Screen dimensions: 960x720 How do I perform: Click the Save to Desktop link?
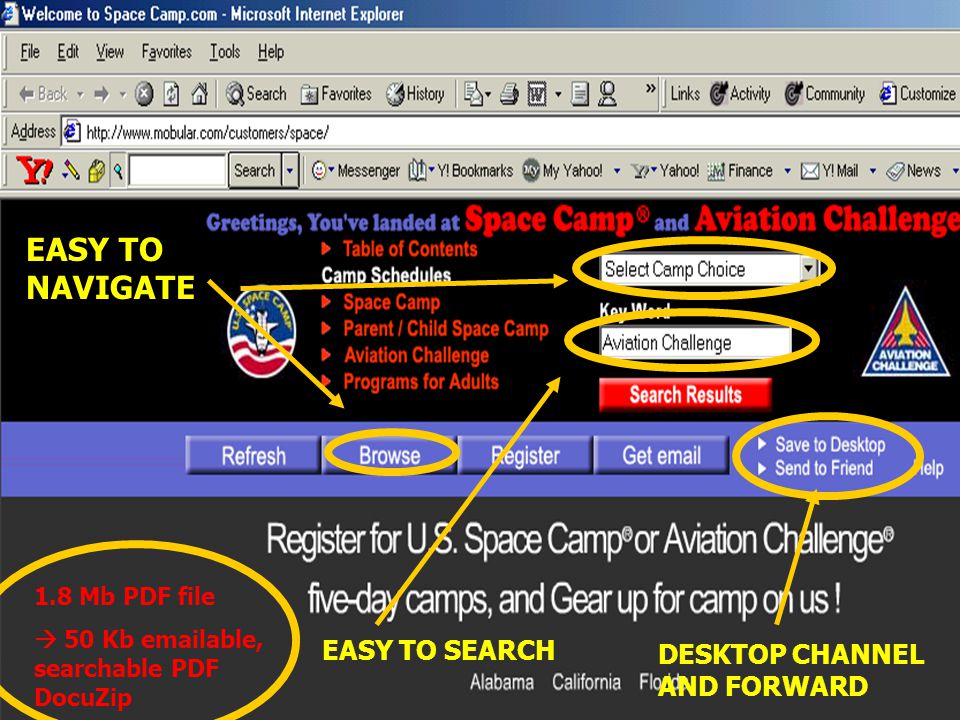pyautogui.click(x=830, y=444)
